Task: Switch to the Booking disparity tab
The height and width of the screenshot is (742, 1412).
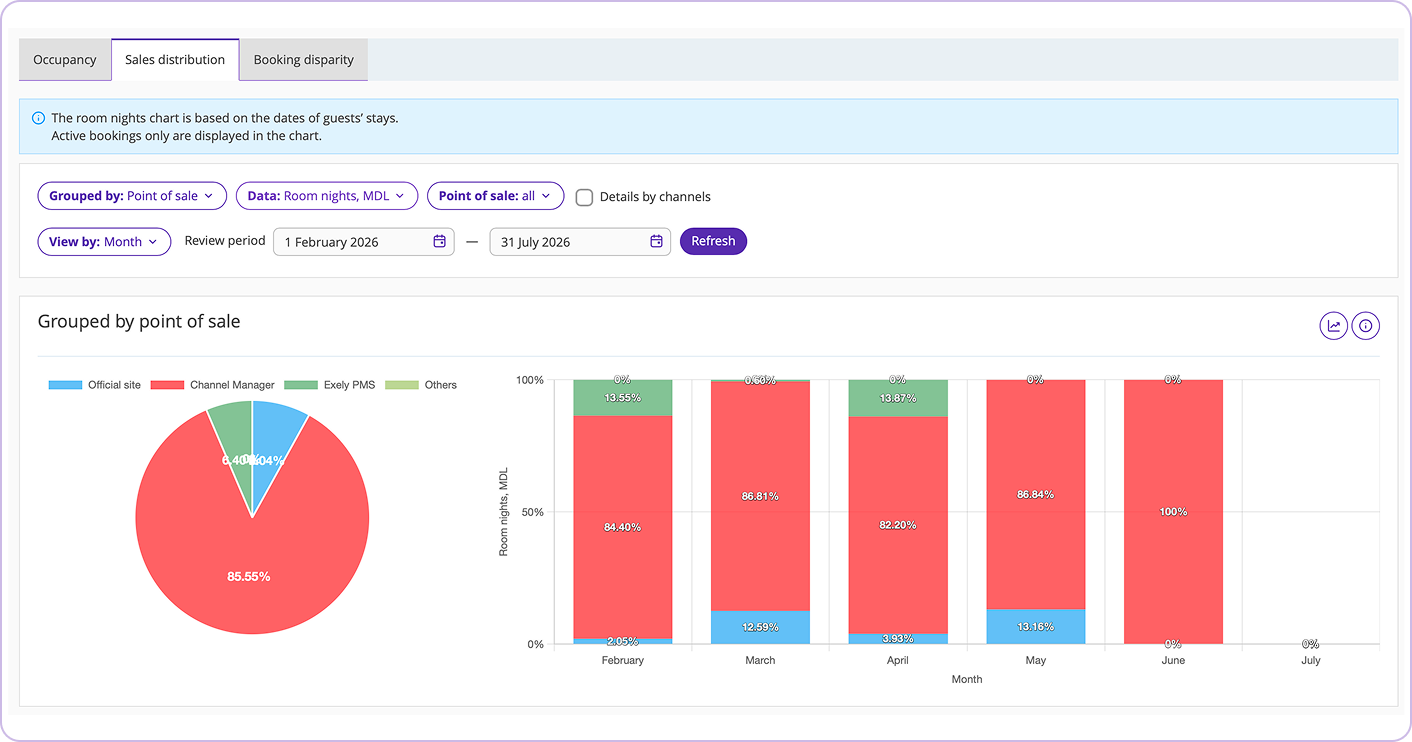Action: pyautogui.click(x=303, y=60)
